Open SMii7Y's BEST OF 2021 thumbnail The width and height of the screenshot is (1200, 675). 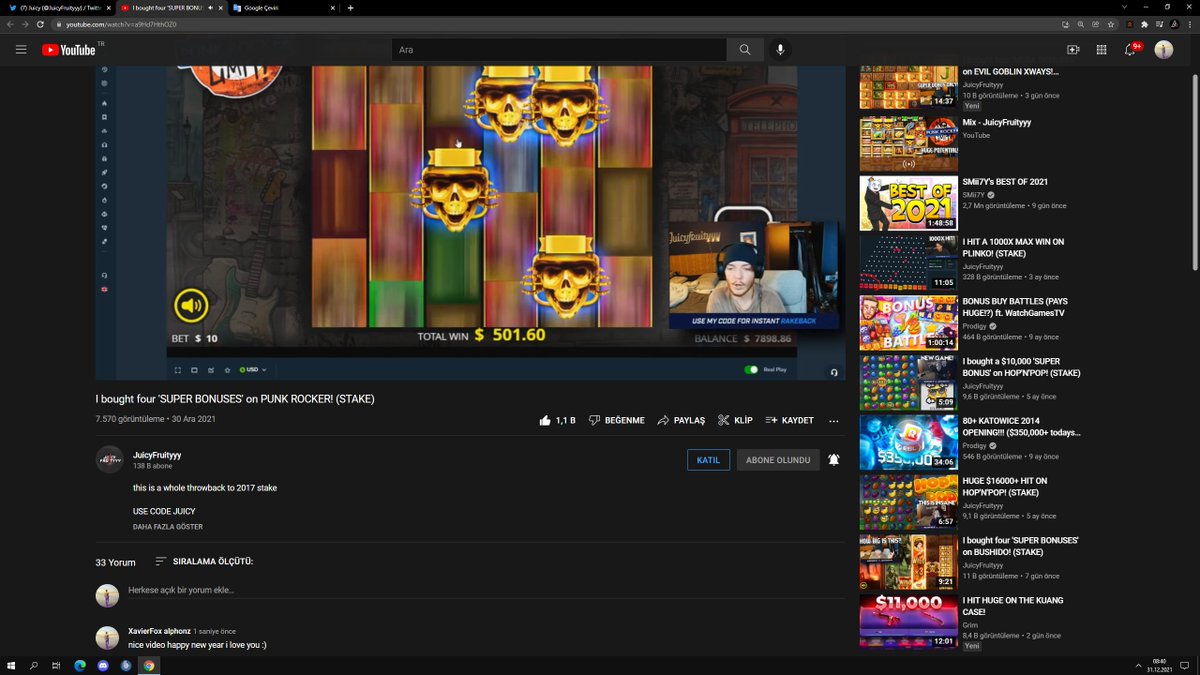[x=908, y=203]
